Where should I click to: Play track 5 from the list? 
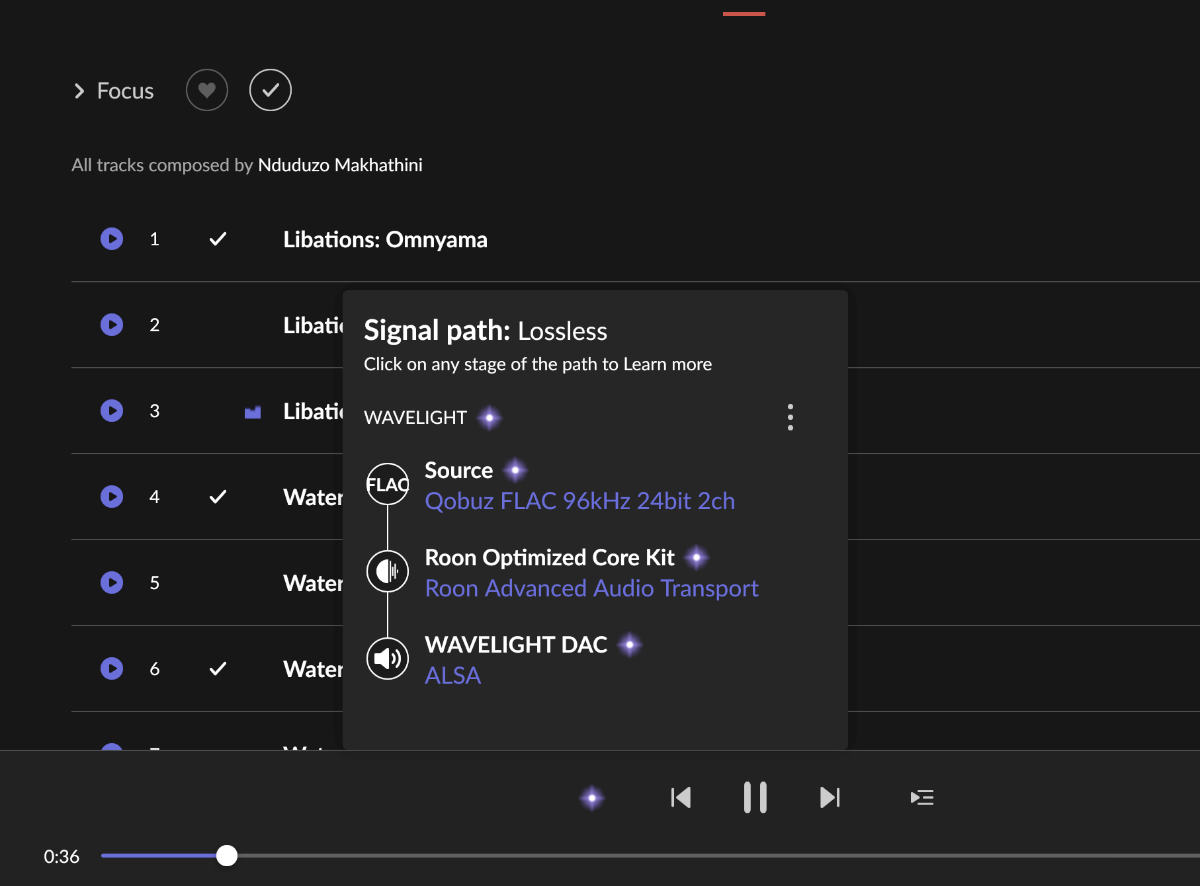click(112, 582)
